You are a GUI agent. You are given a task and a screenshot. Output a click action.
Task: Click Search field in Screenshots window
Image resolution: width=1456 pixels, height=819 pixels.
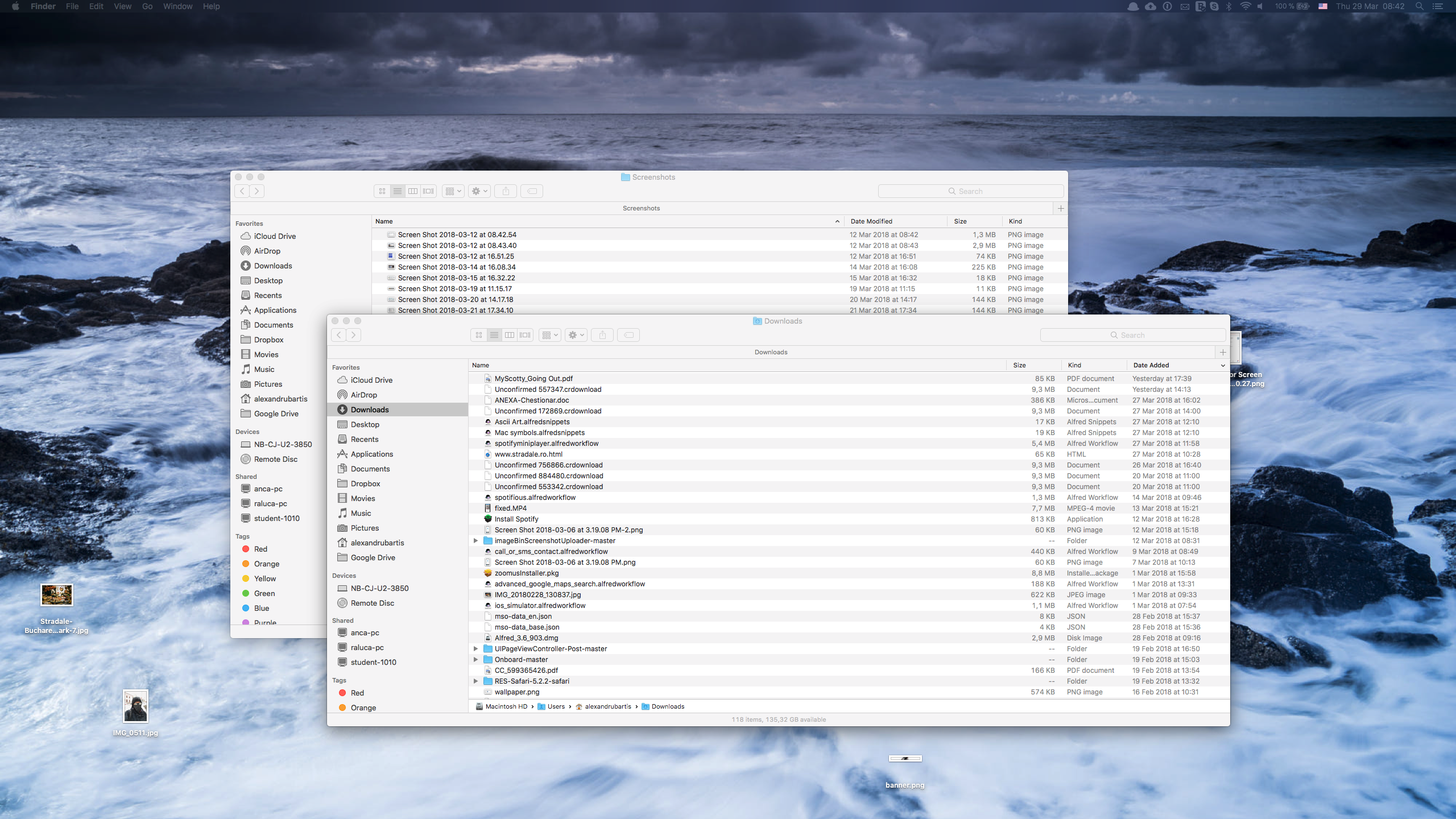pyautogui.click(x=970, y=191)
